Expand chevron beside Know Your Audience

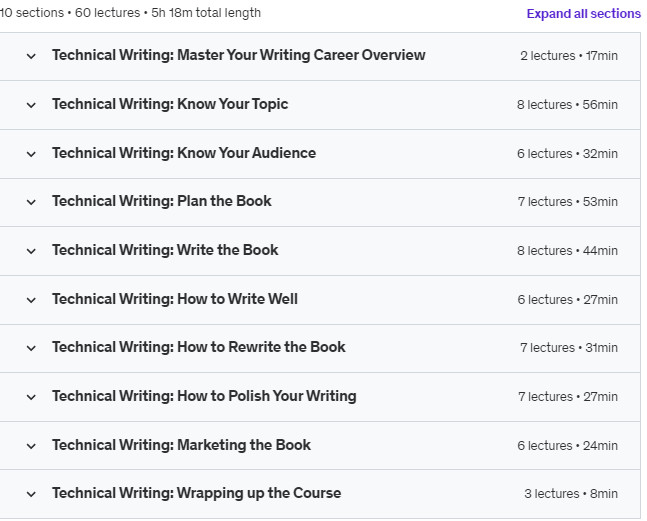[x=31, y=154]
